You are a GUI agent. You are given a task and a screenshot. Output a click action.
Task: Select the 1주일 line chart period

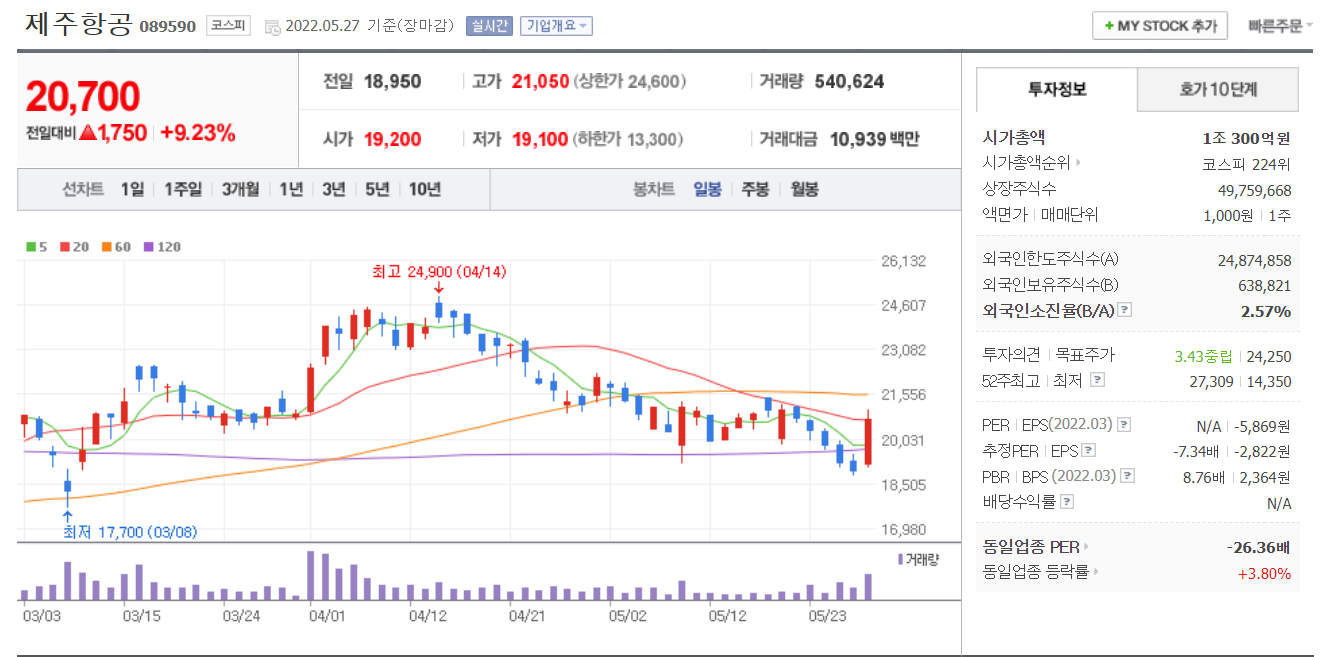click(x=183, y=189)
